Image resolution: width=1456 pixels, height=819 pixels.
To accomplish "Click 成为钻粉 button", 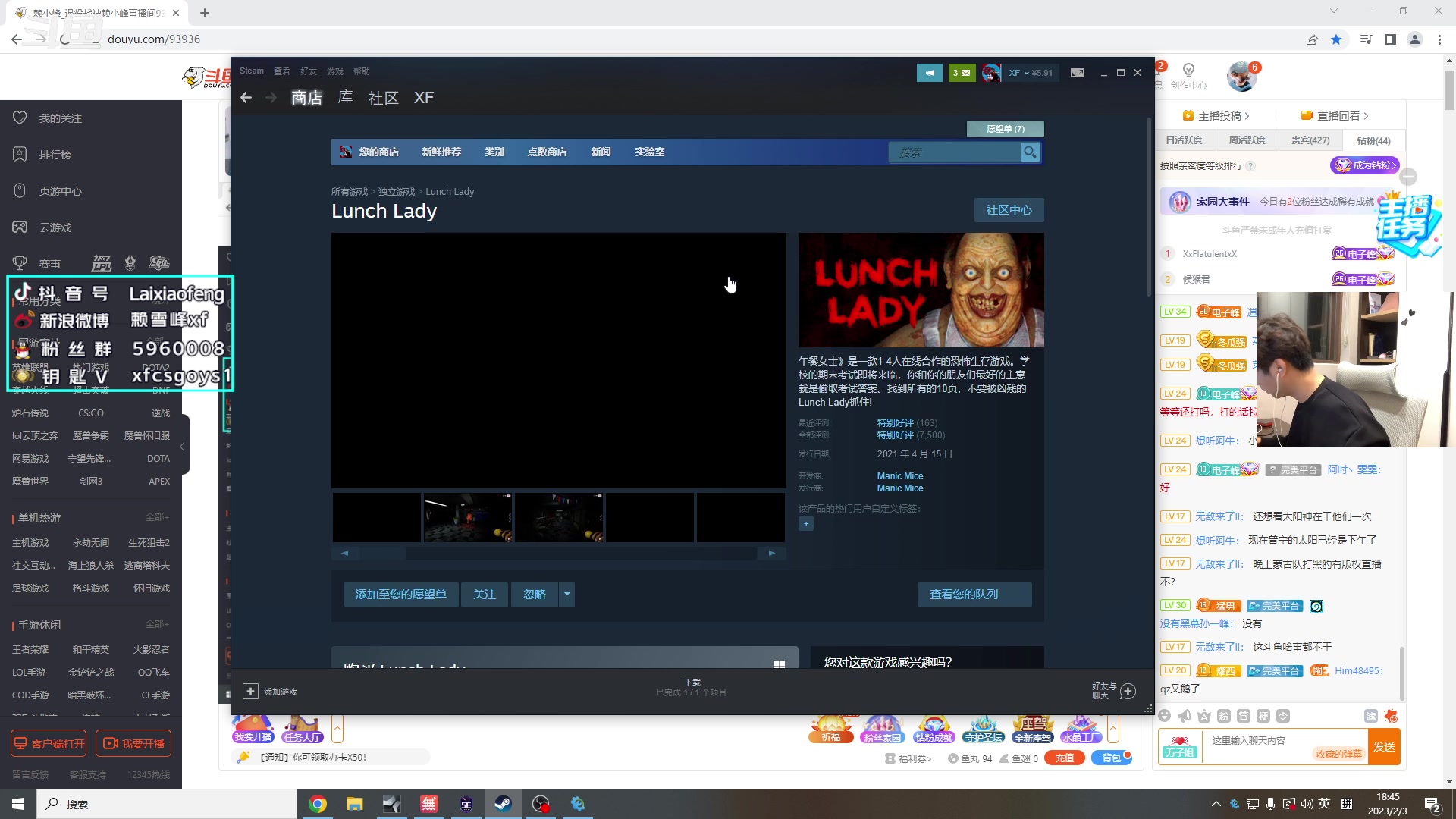I will (1364, 165).
